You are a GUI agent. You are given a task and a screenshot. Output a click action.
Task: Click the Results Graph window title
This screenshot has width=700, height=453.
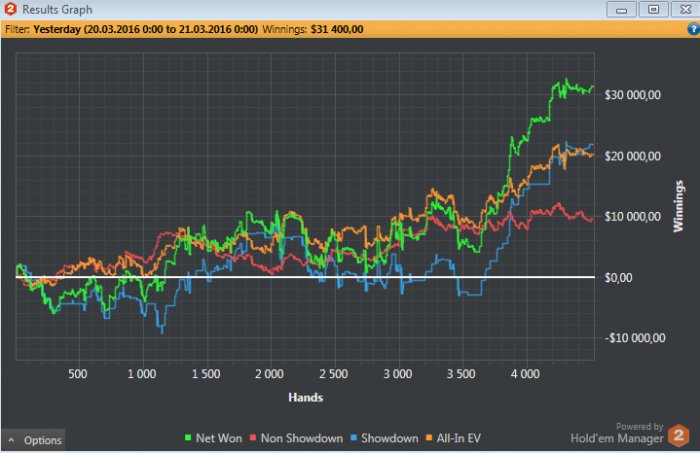[58, 9]
